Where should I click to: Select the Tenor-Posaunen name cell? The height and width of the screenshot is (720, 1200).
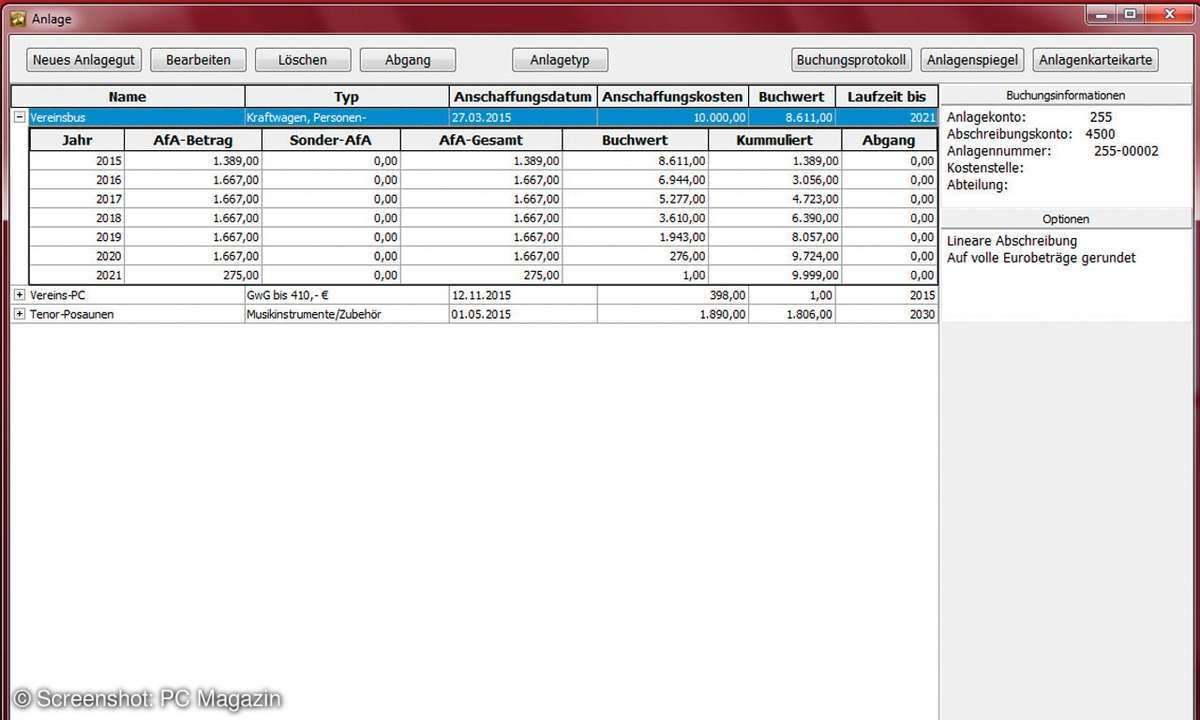[136, 314]
